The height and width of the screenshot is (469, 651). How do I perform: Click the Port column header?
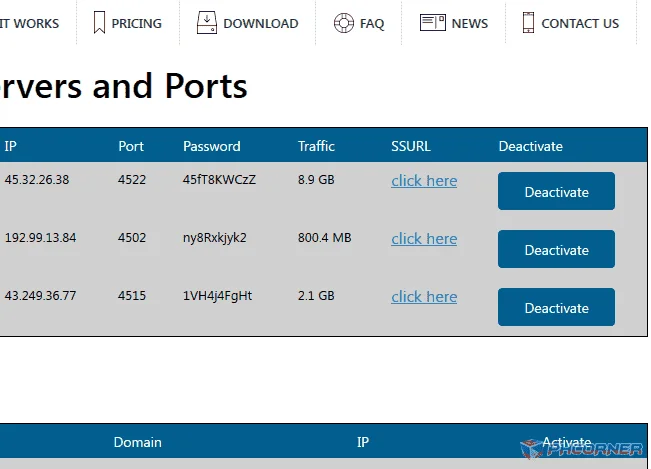pos(131,146)
